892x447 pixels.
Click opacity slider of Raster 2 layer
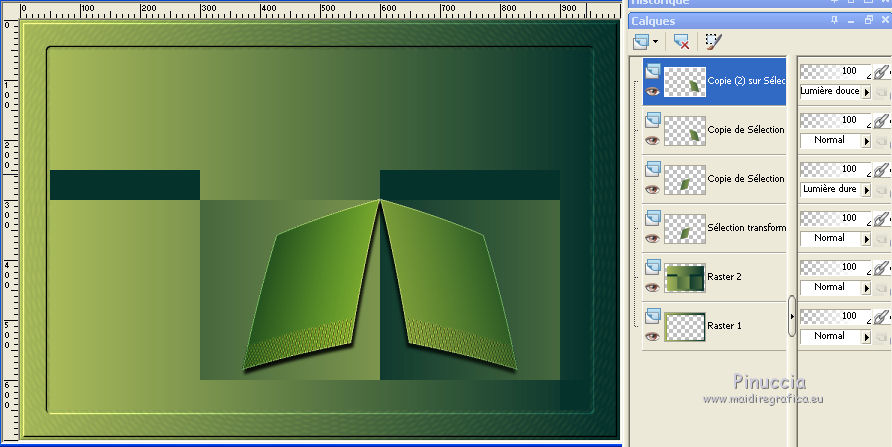[835, 267]
